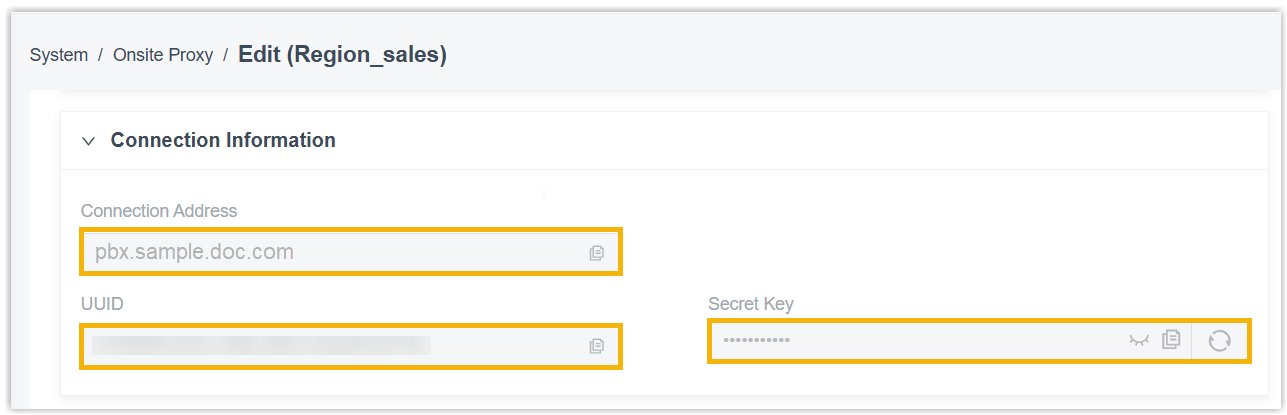The width and height of the screenshot is (1287, 415).
Task: Click the blurred UUID value
Action: [260, 346]
